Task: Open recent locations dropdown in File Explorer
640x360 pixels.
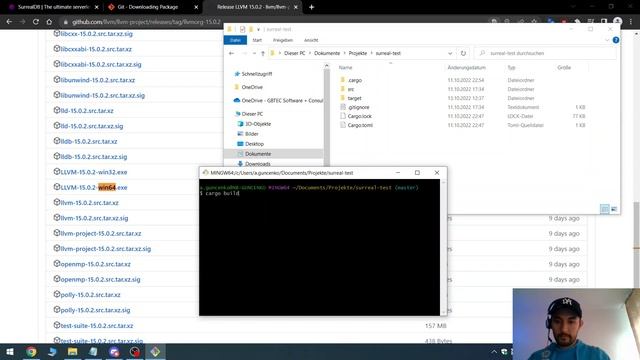Action: click(x=254, y=53)
